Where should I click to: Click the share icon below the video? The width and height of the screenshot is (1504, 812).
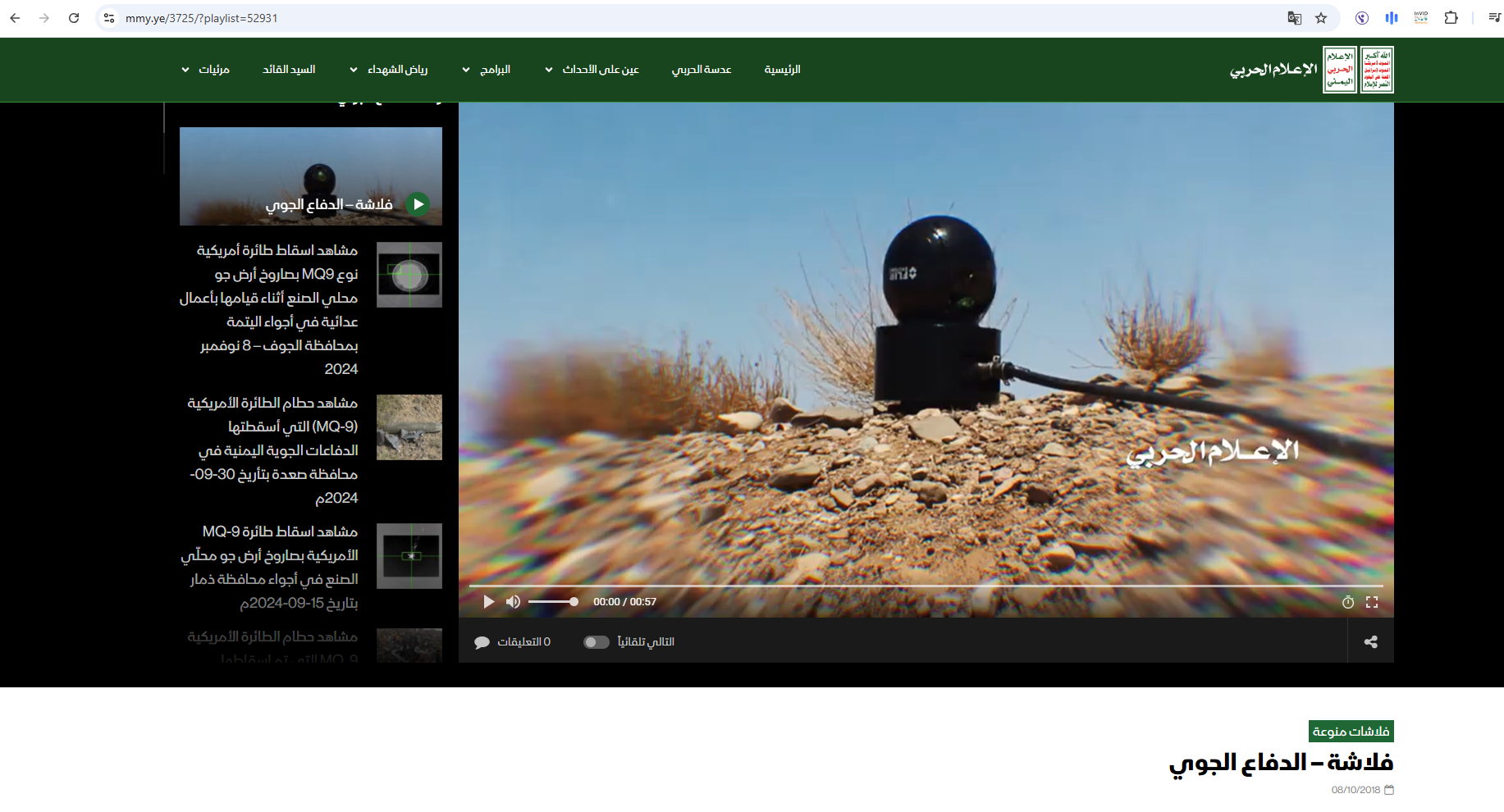pos(1370,642)
